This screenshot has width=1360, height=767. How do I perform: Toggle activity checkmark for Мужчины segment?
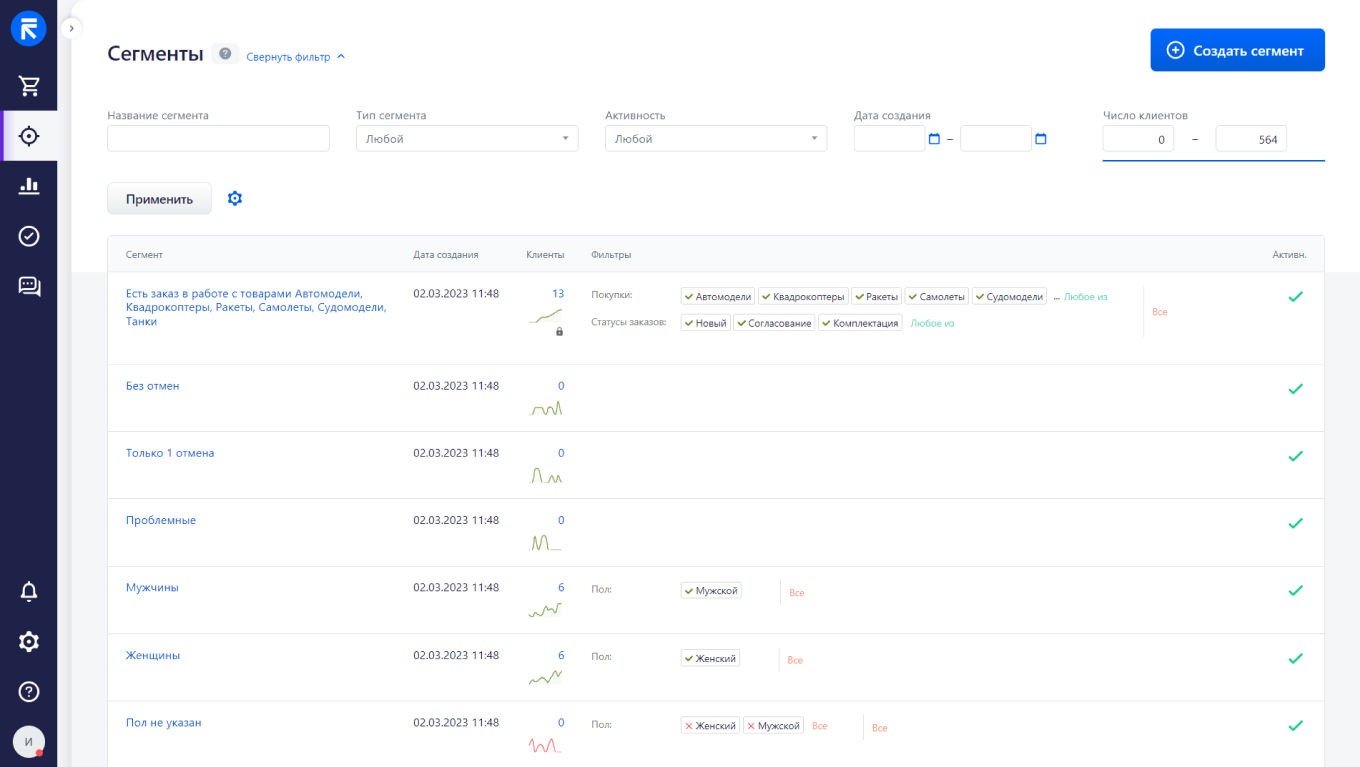[1296, 590]
